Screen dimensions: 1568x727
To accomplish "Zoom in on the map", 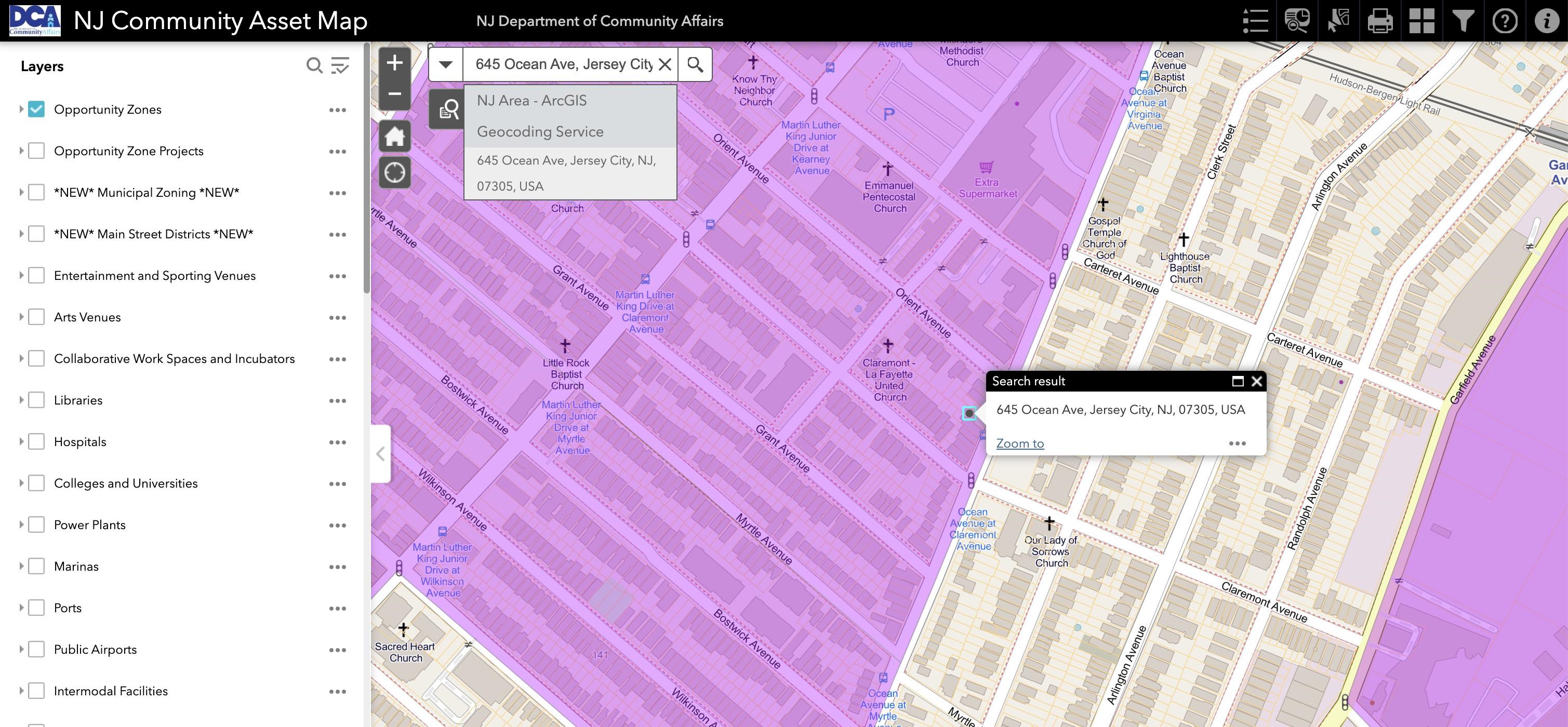I will (x=394, y=63).
